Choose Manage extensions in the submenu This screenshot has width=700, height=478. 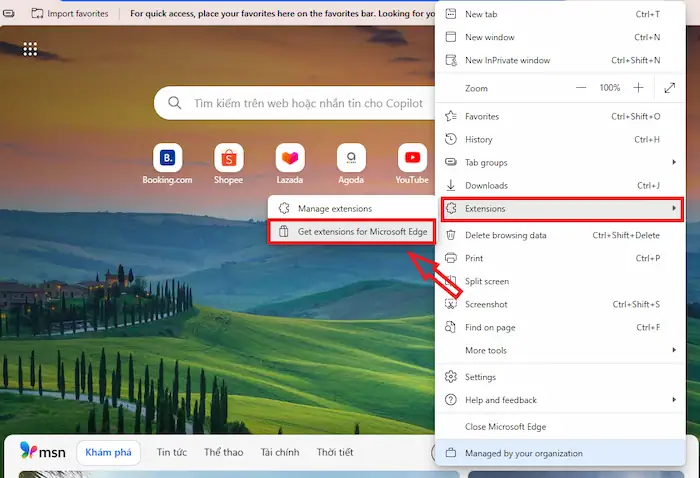(x=351, y=208)
